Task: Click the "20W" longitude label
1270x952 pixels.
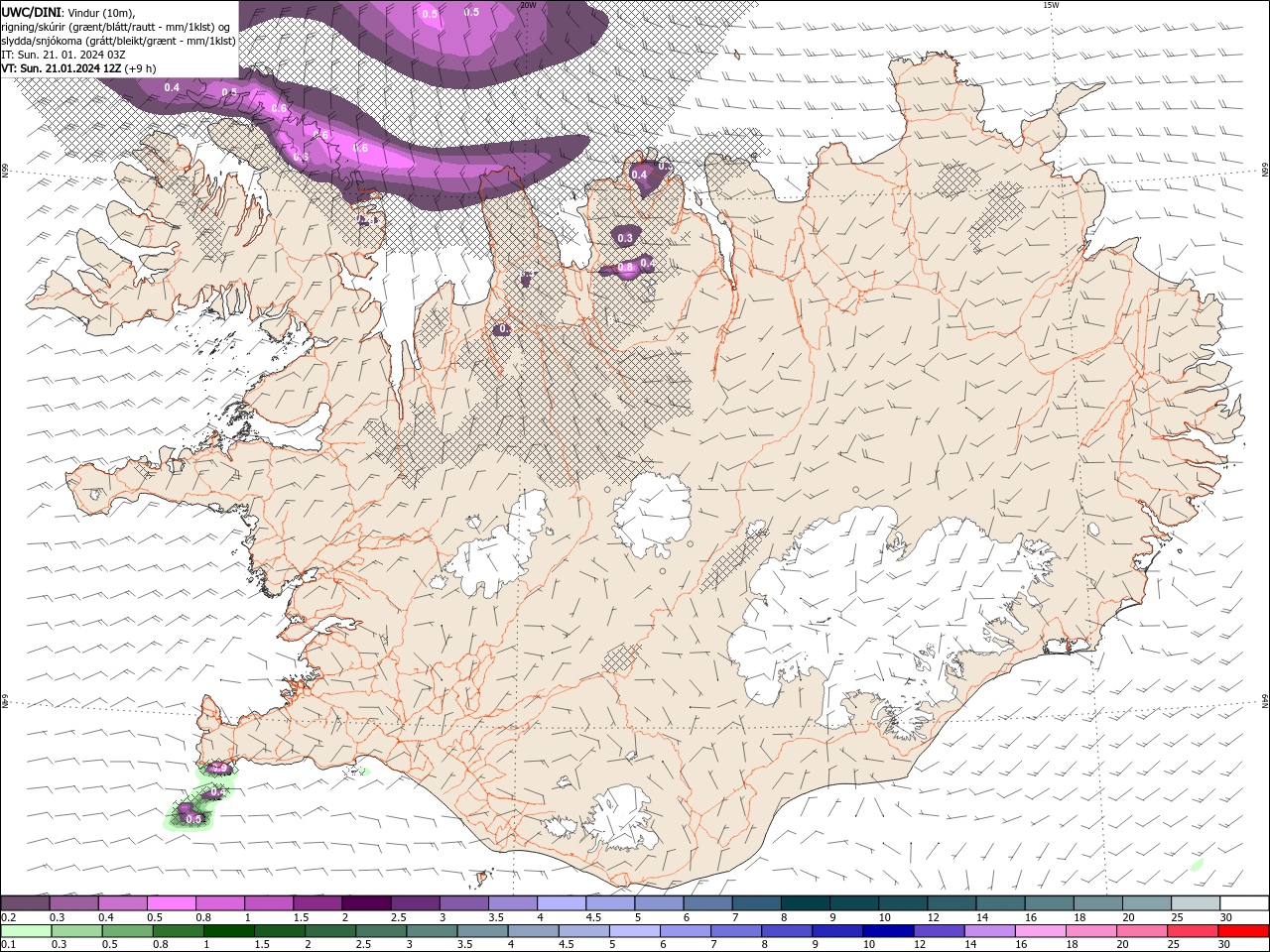Action: tap(528, 5)
